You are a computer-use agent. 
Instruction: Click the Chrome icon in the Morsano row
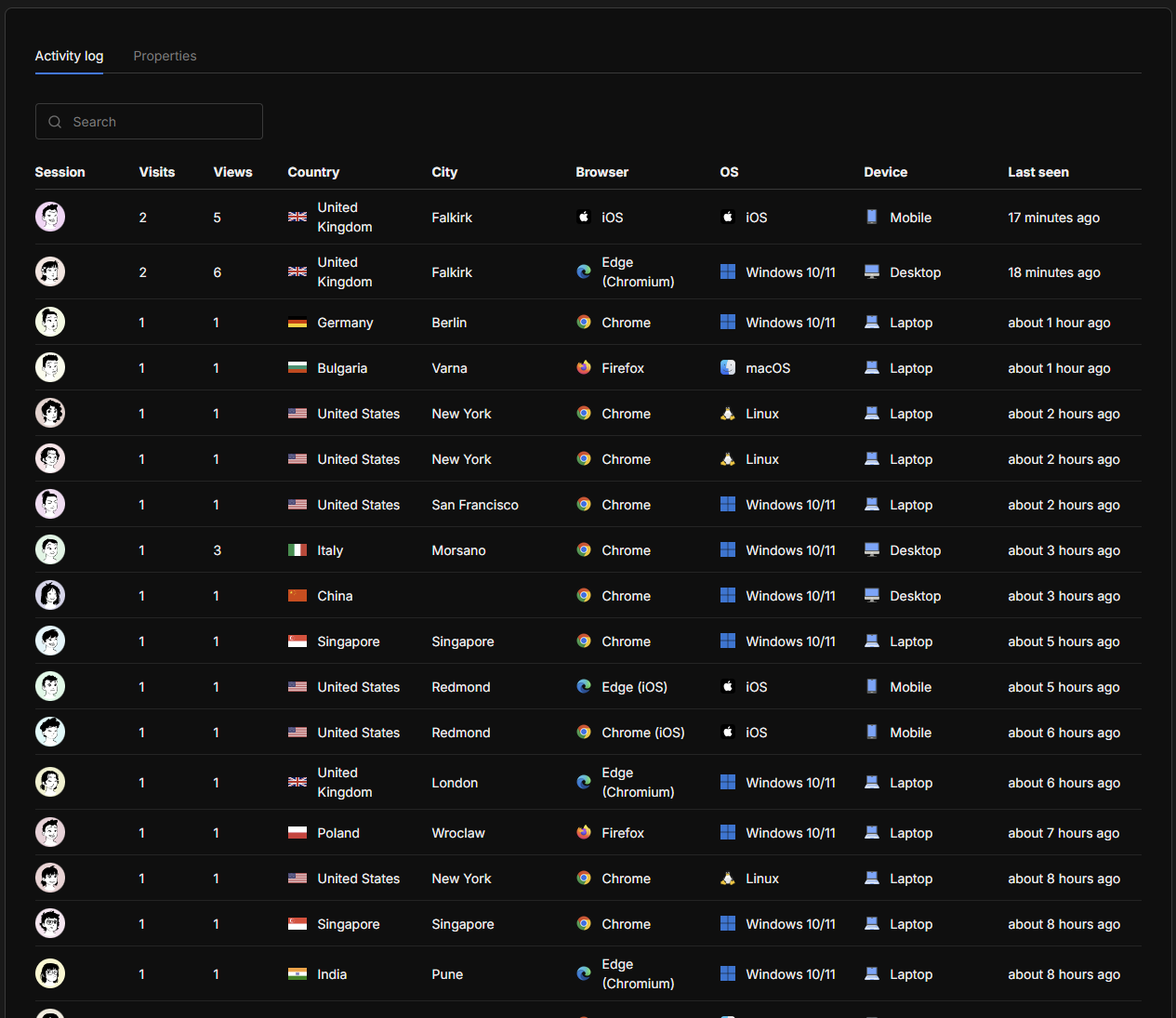[x=584, y=549]
